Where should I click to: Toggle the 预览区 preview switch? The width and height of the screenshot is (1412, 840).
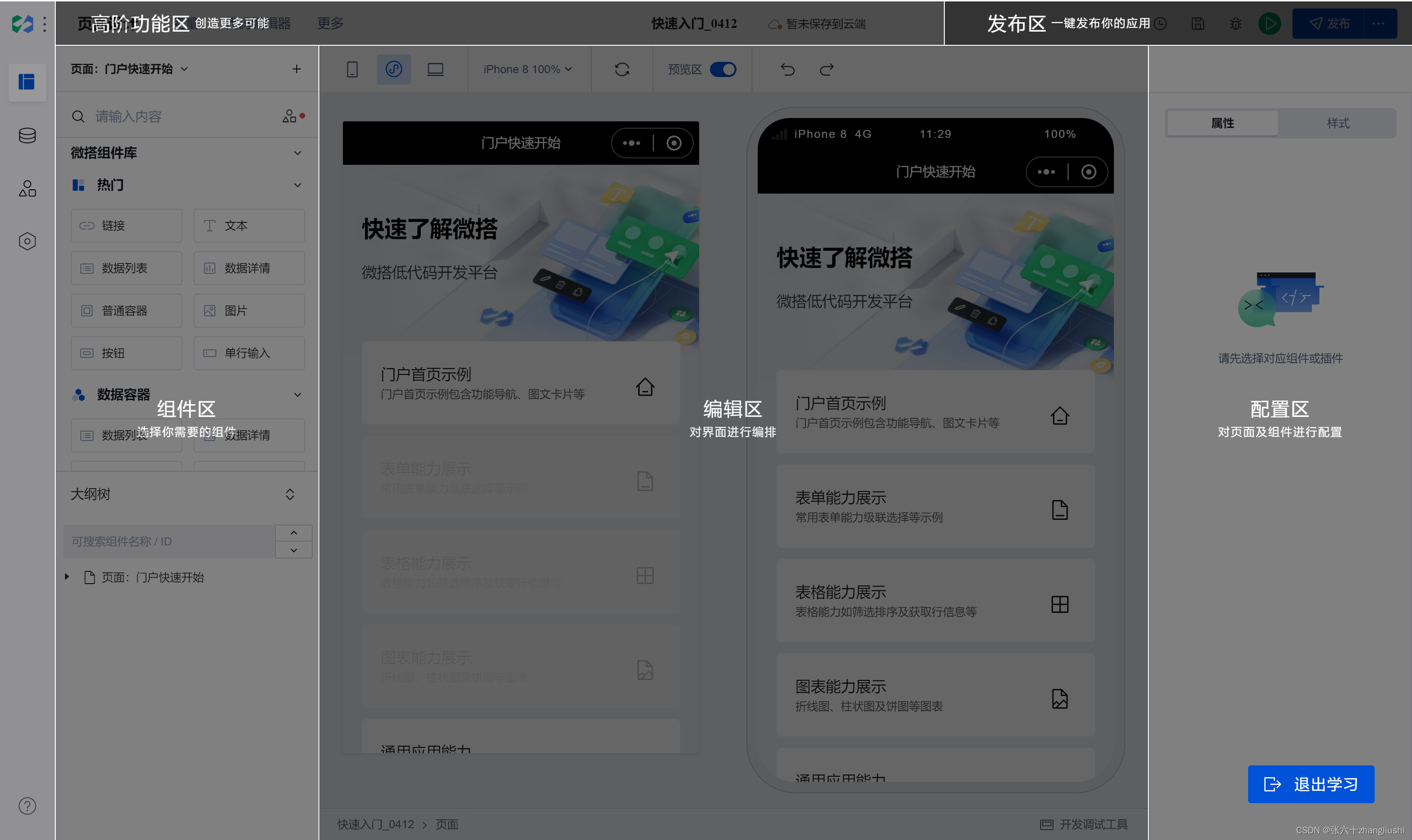click(723, 69)
